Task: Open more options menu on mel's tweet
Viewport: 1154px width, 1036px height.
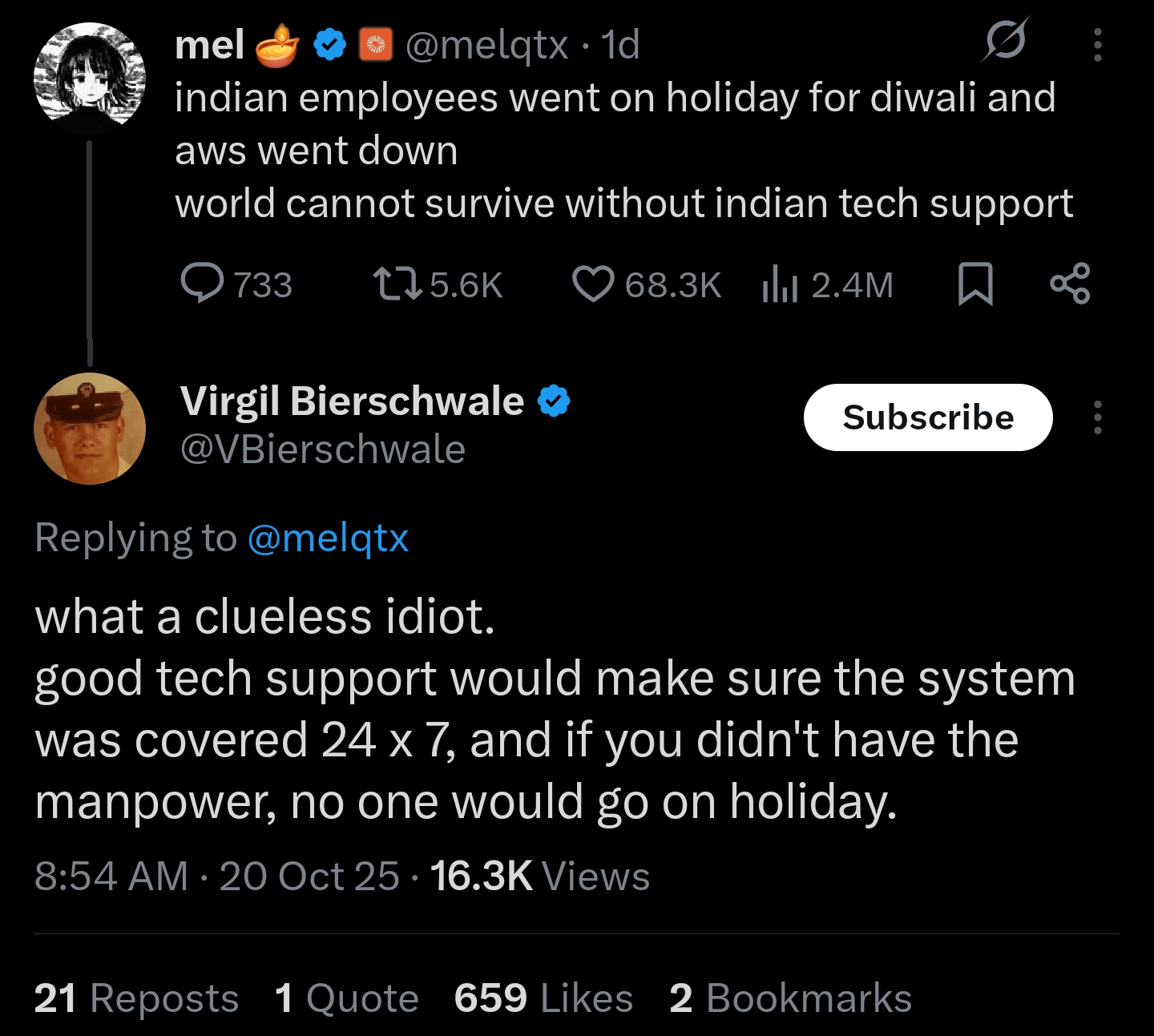Action: (x=1097, y=45)
